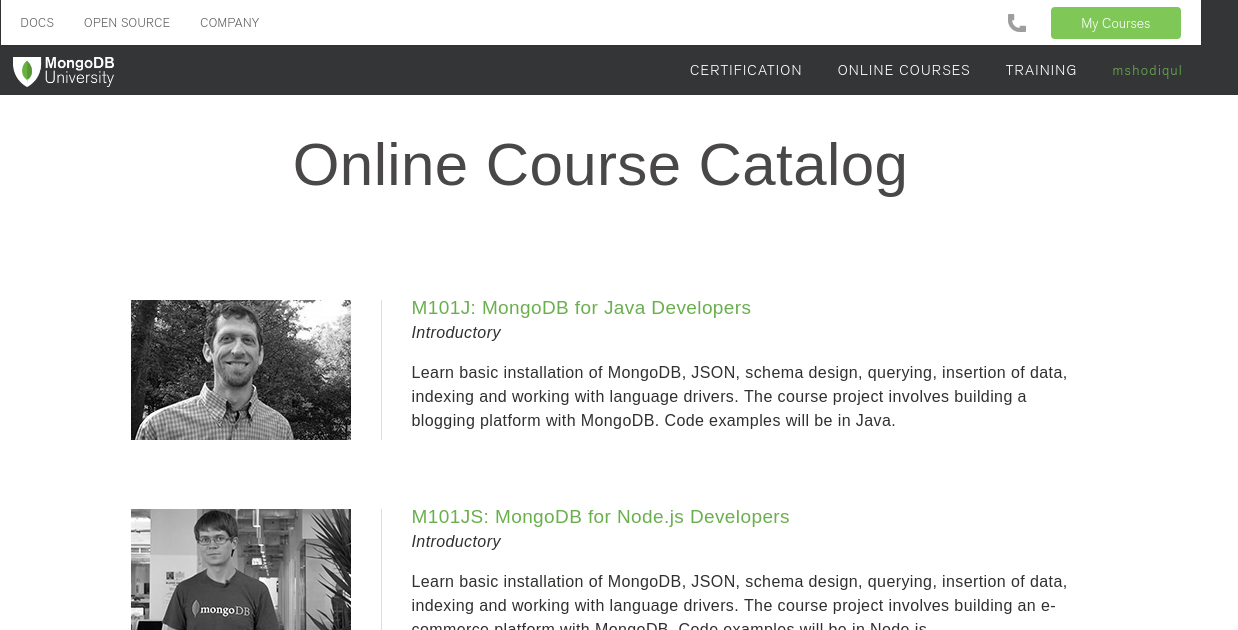Click the M101JS instructor photo thumbnail

241,569
